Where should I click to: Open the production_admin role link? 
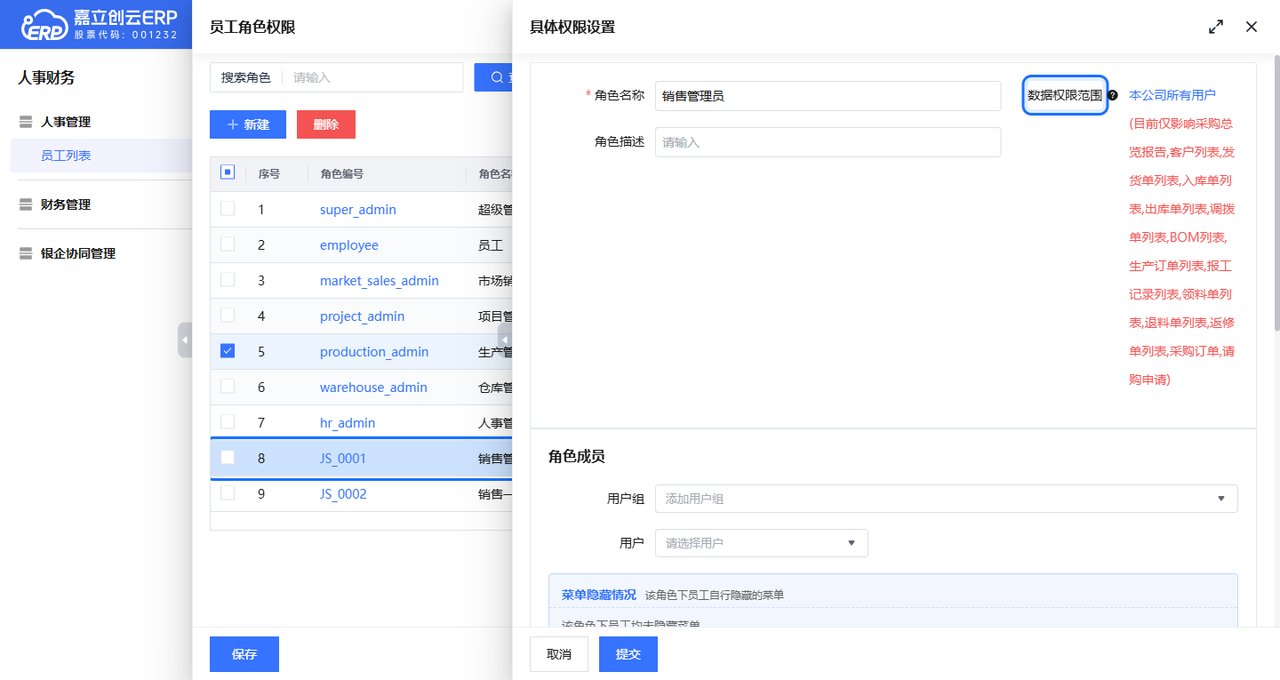pos(374,352)
